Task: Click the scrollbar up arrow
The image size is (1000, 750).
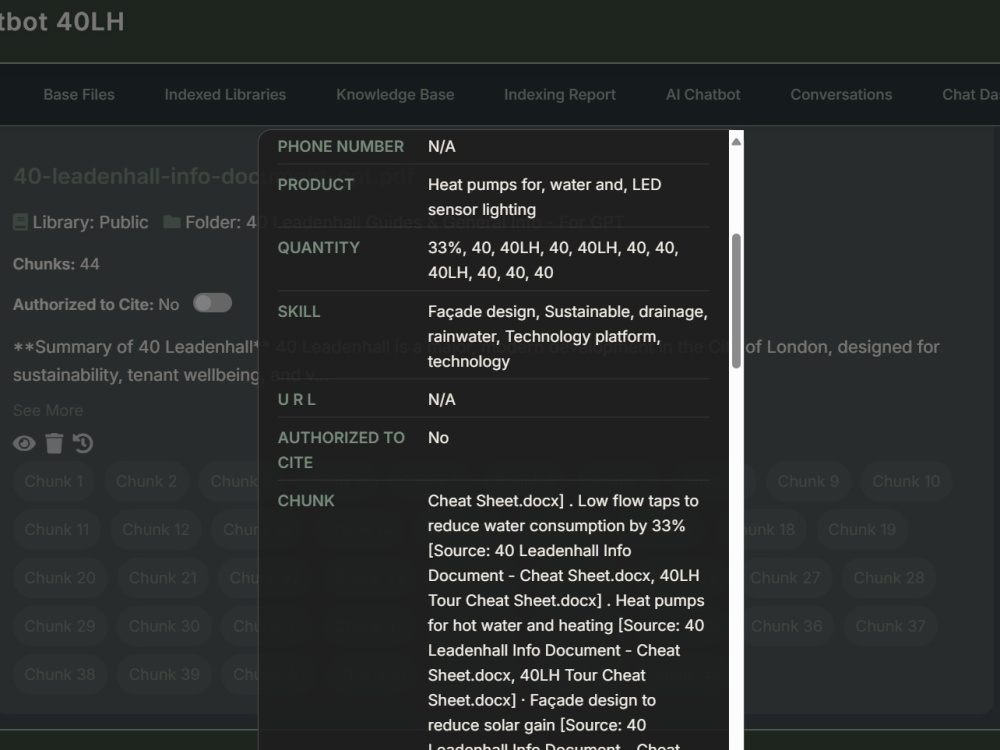Action: coord(736,142)
